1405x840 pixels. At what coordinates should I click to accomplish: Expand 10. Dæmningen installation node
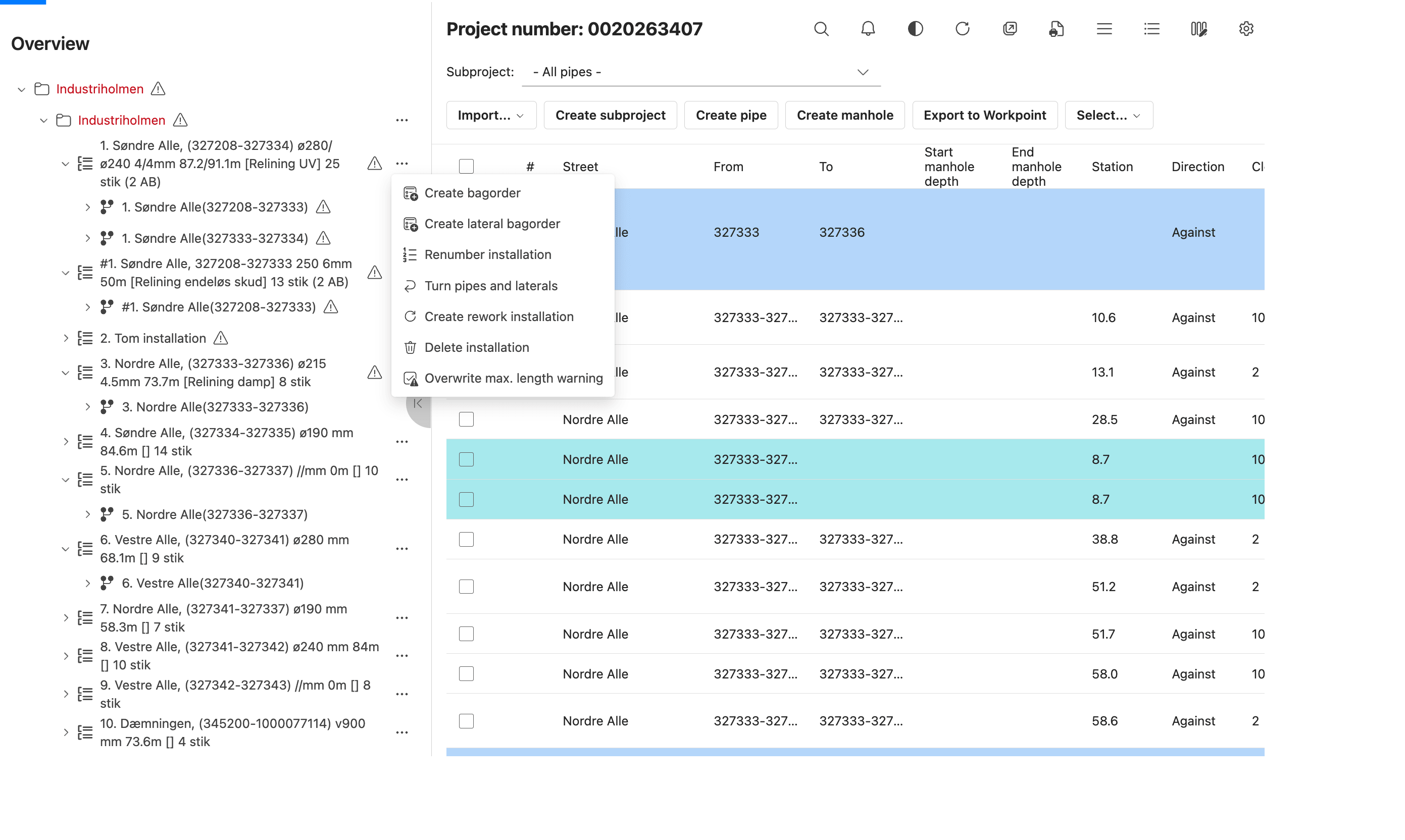[x=65, y=732]
